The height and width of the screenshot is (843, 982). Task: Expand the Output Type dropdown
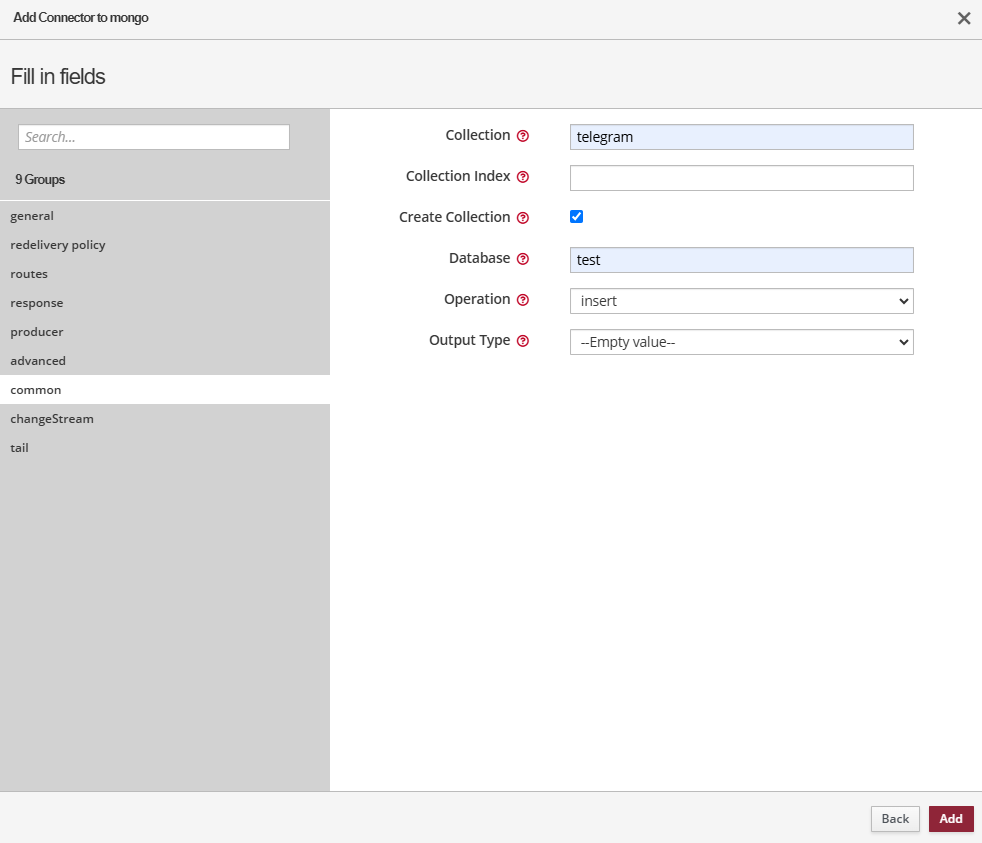741,342
